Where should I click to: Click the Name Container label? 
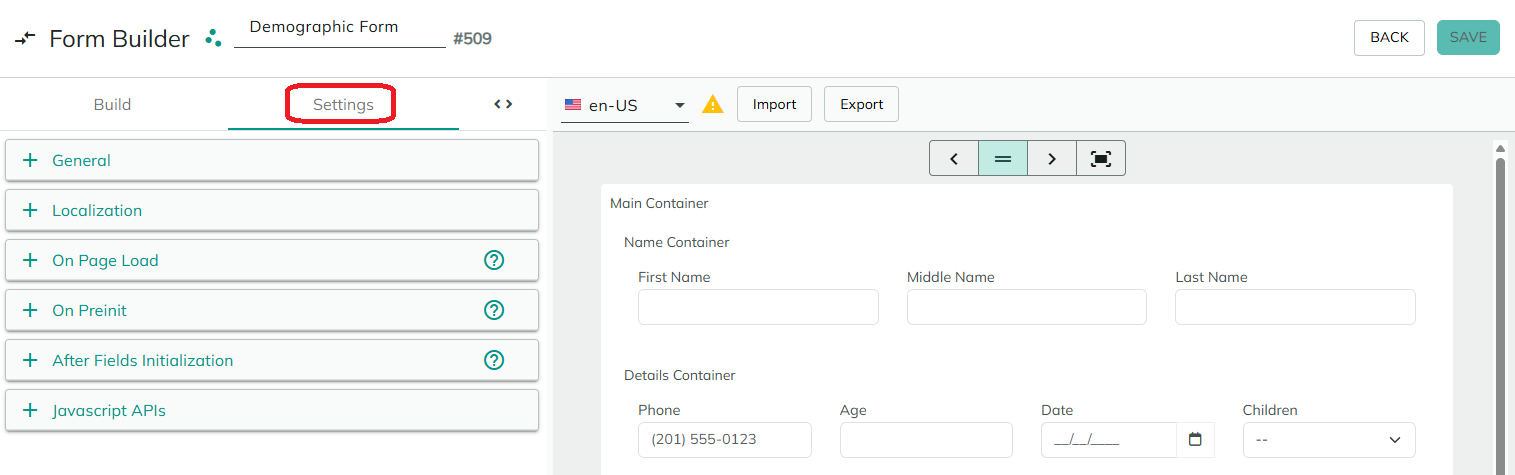click(676, 242)
